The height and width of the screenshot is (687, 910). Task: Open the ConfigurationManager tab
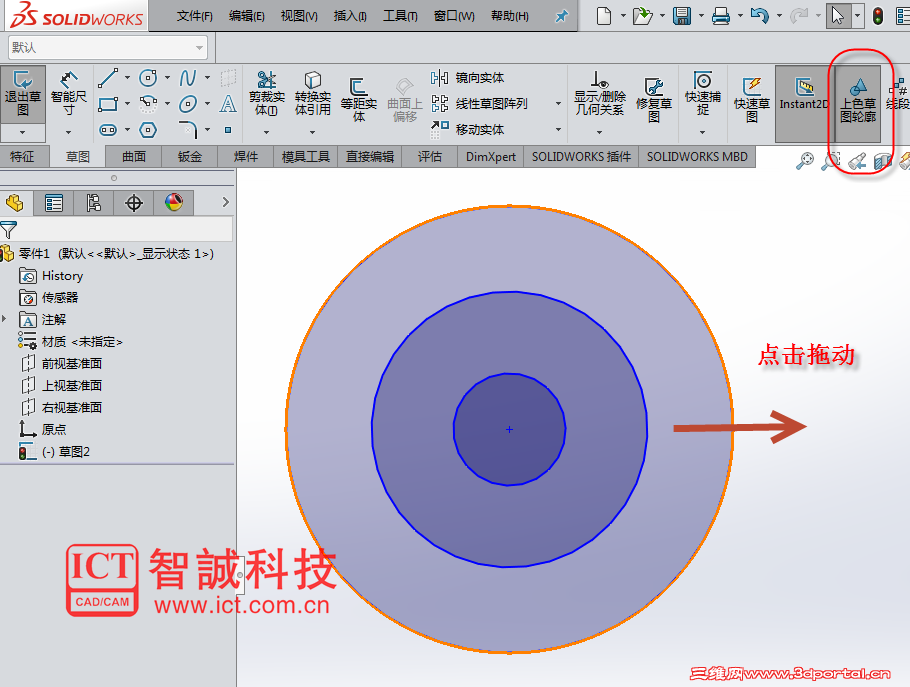click(x=93, y=203)
